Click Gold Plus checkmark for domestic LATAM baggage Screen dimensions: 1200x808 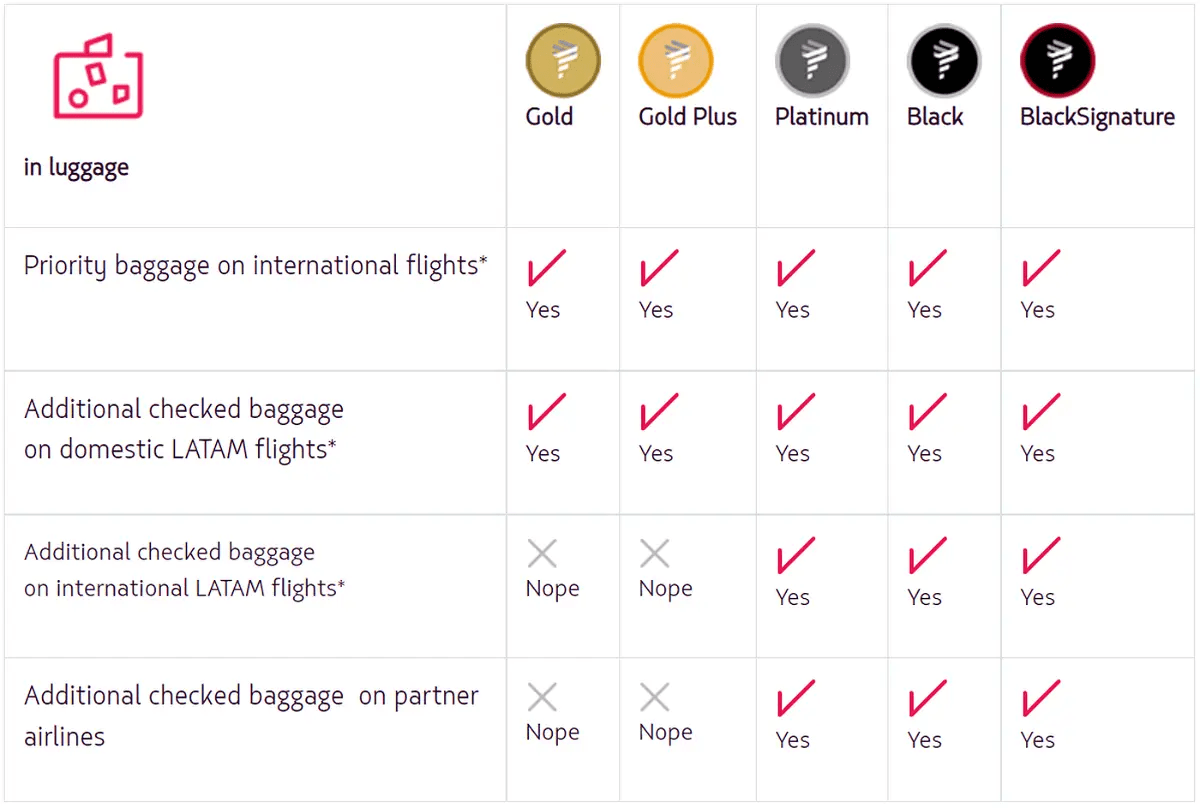click(658, 413)
